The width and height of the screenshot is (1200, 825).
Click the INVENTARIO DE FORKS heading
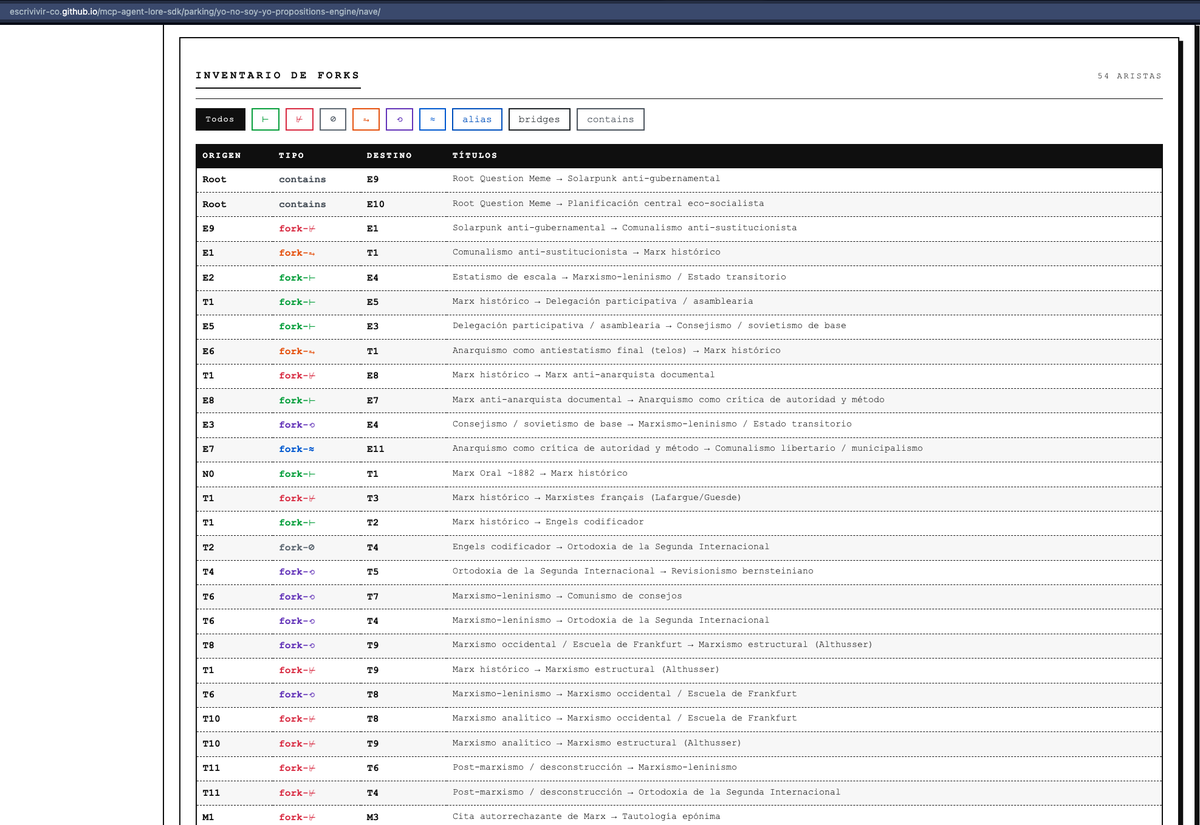click(277, 75)
